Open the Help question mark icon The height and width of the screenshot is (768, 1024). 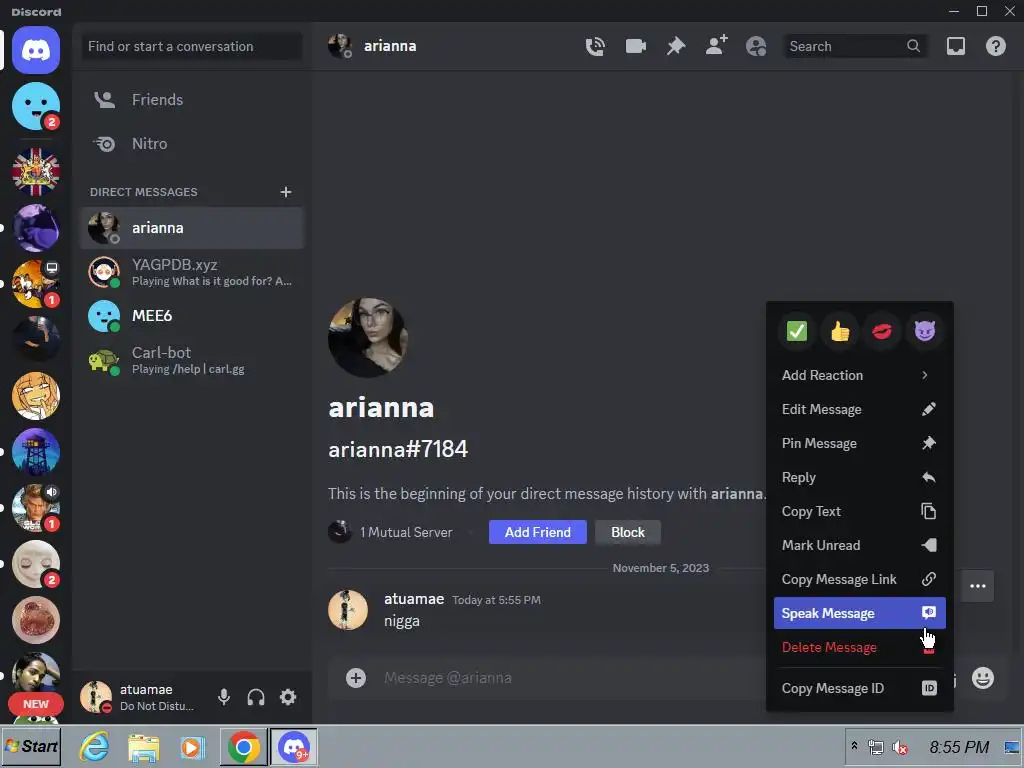(996, 46)
